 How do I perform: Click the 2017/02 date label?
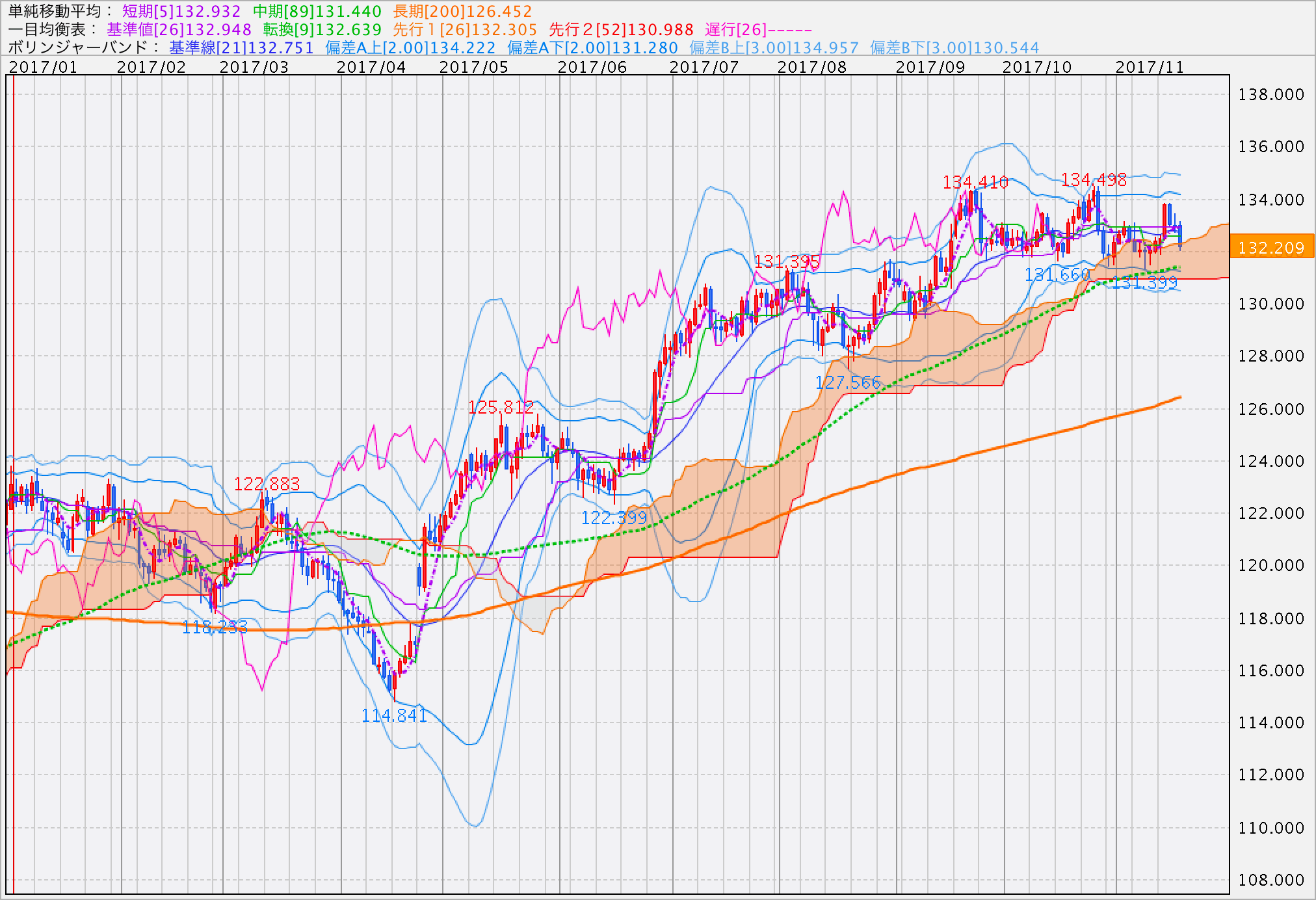(151, 67)
